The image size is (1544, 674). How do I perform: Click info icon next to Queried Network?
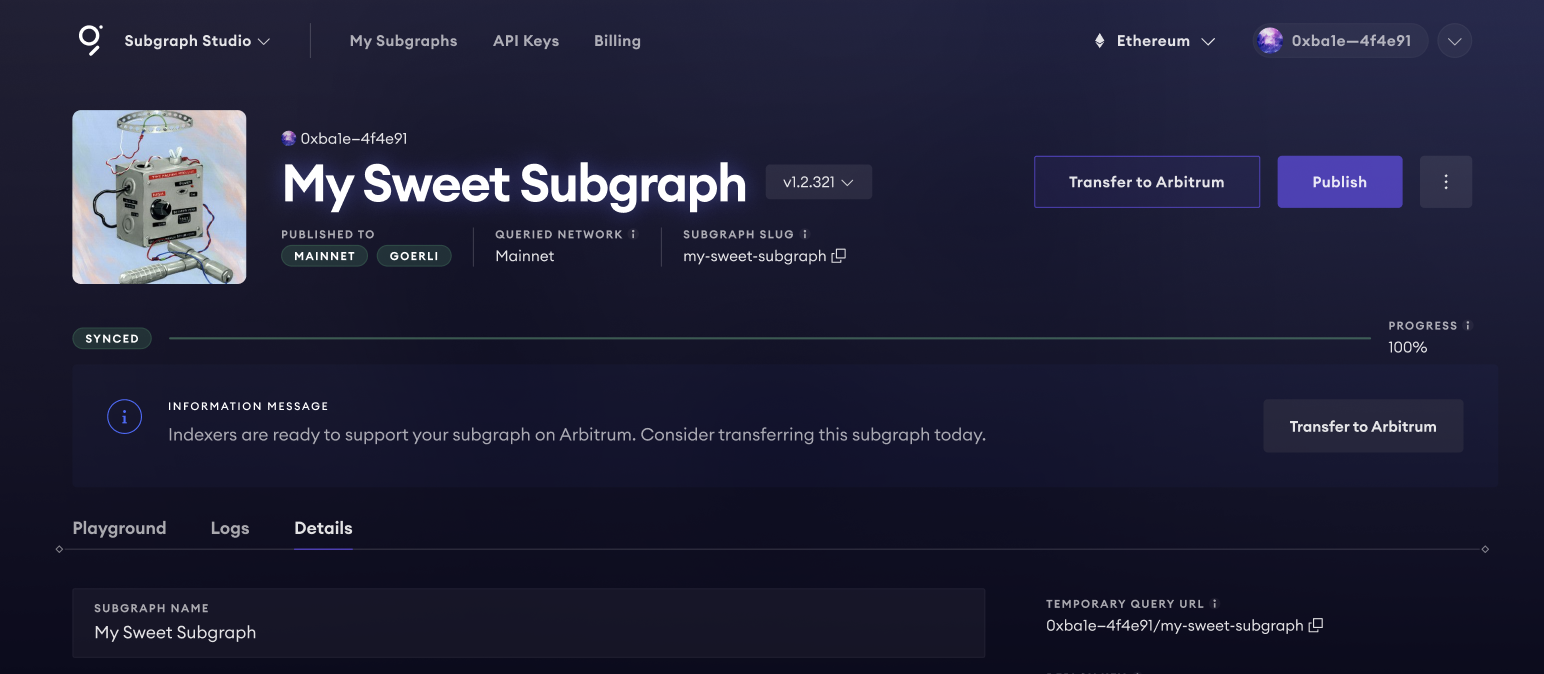(633, 234)
